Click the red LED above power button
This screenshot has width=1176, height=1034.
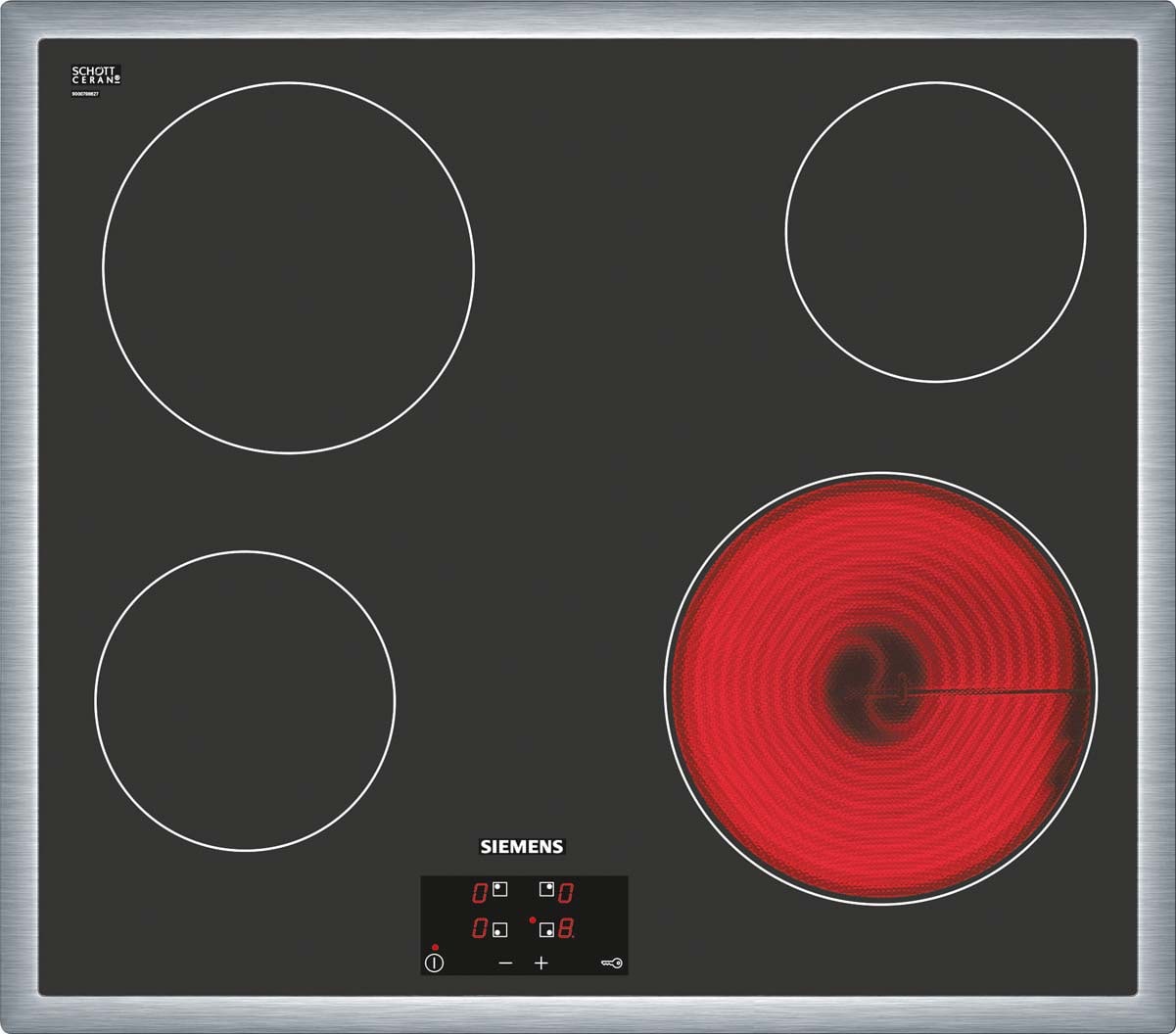[434, 948]
